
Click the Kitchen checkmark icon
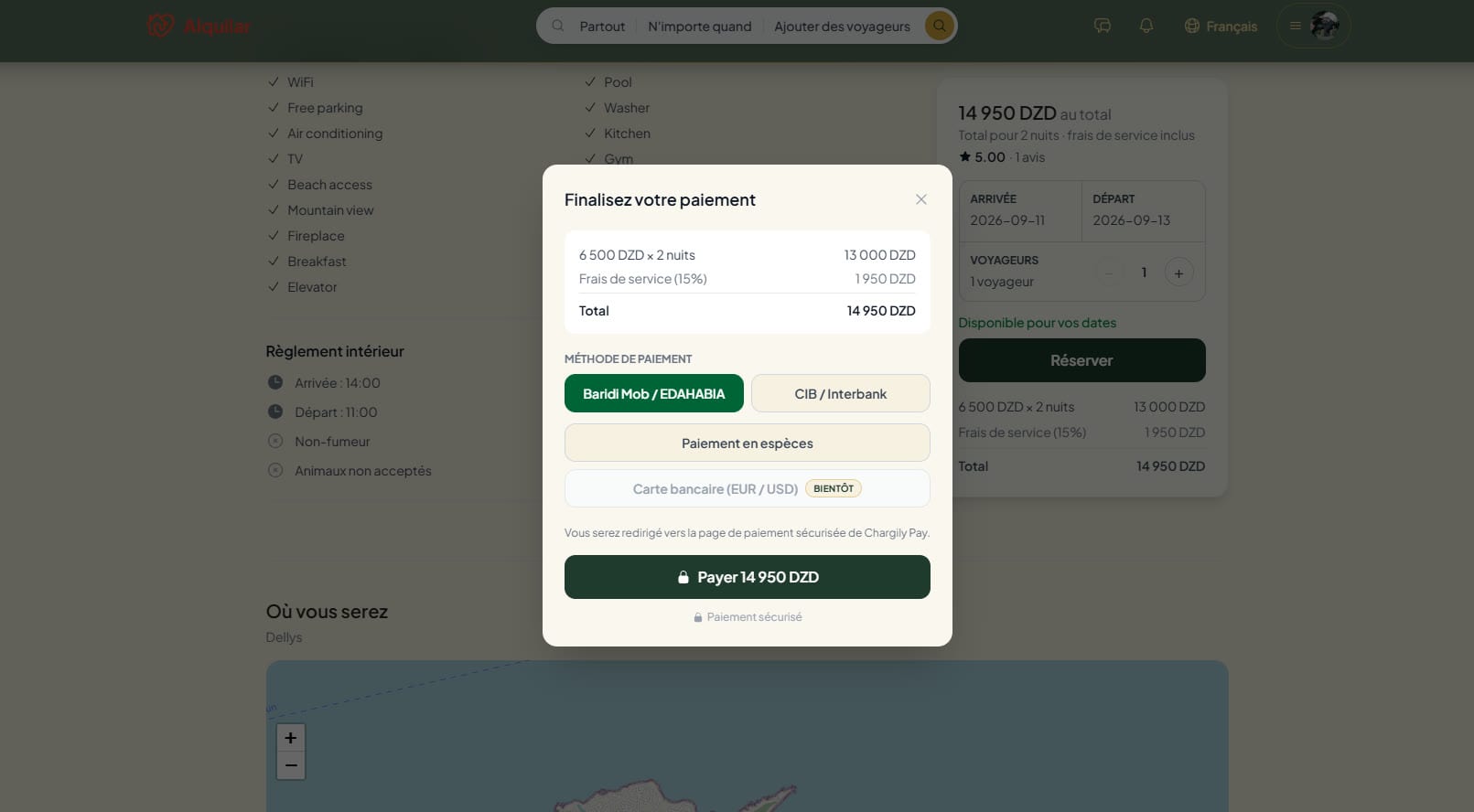point(590,133)
